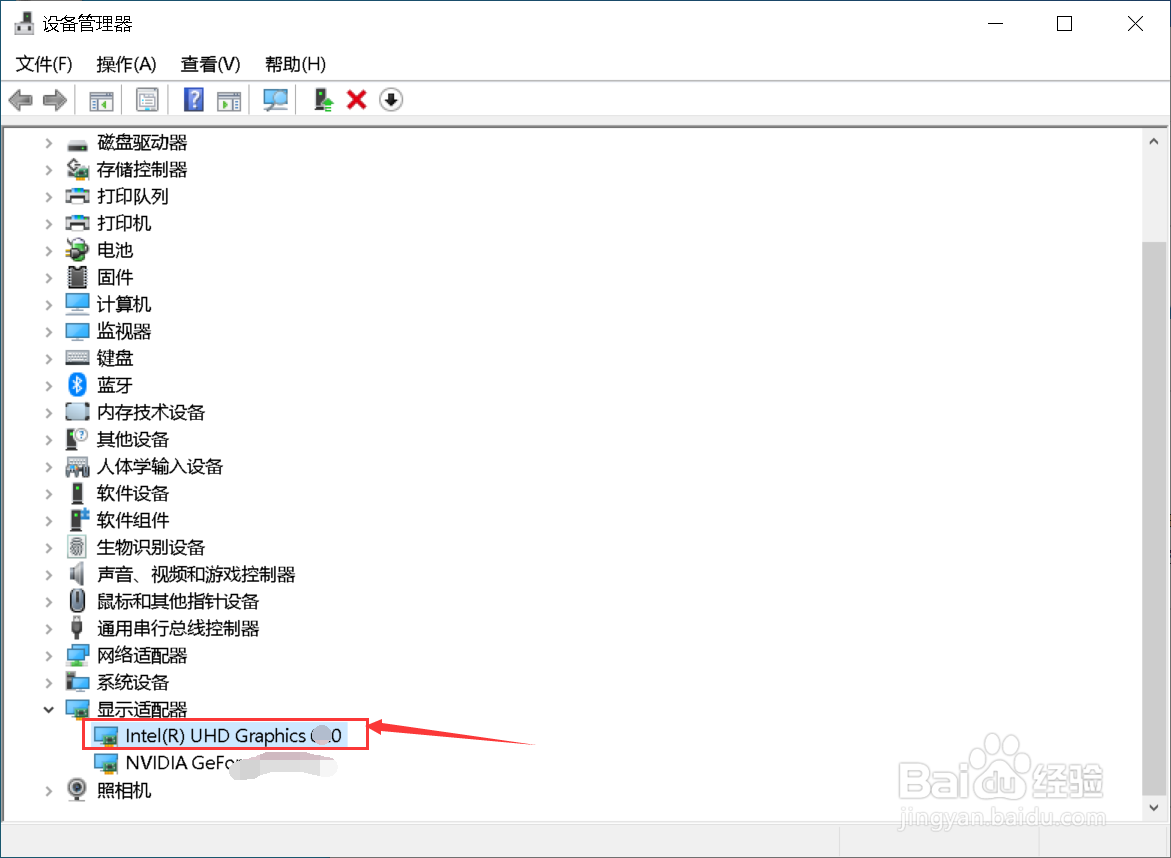Select the 打印机 label
This screenshot has width=1171, height=858.
tap(124, 223)
